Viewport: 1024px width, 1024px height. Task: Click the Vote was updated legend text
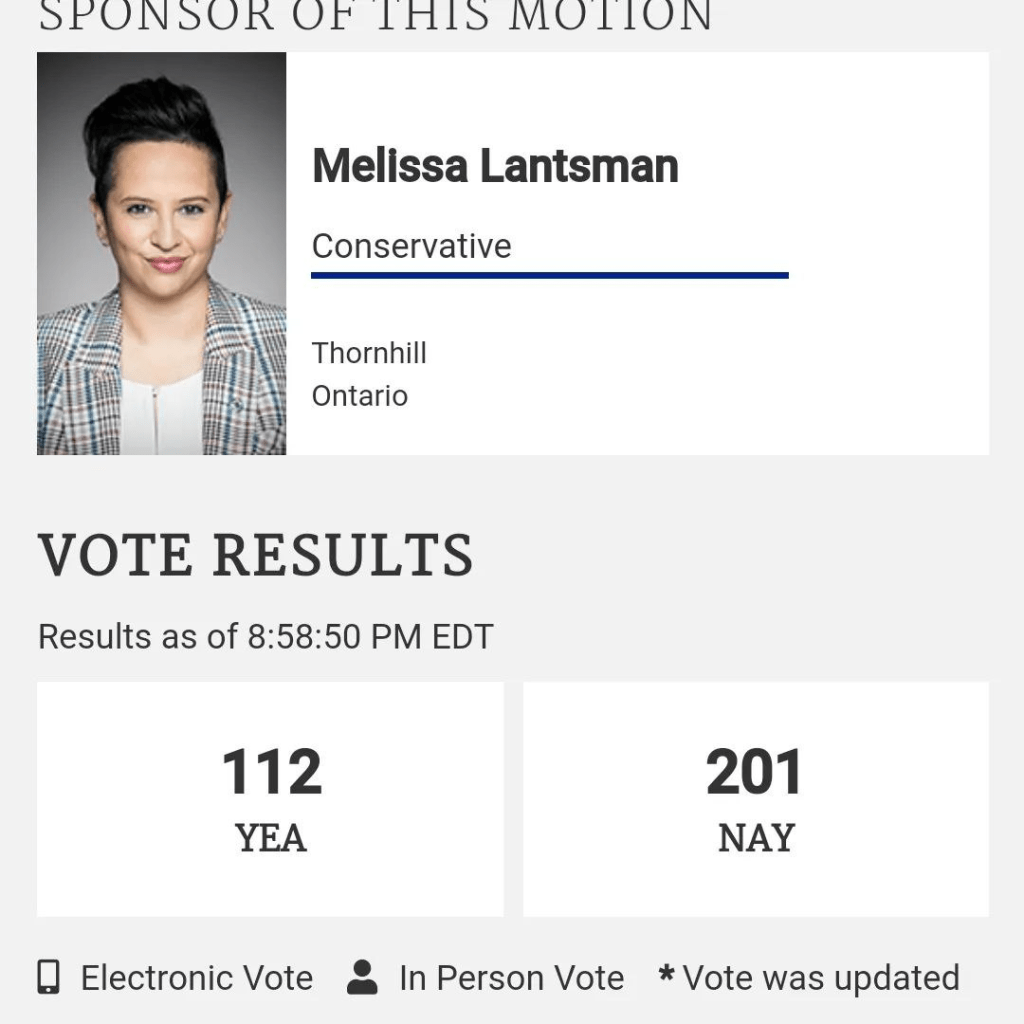point(821,978)
